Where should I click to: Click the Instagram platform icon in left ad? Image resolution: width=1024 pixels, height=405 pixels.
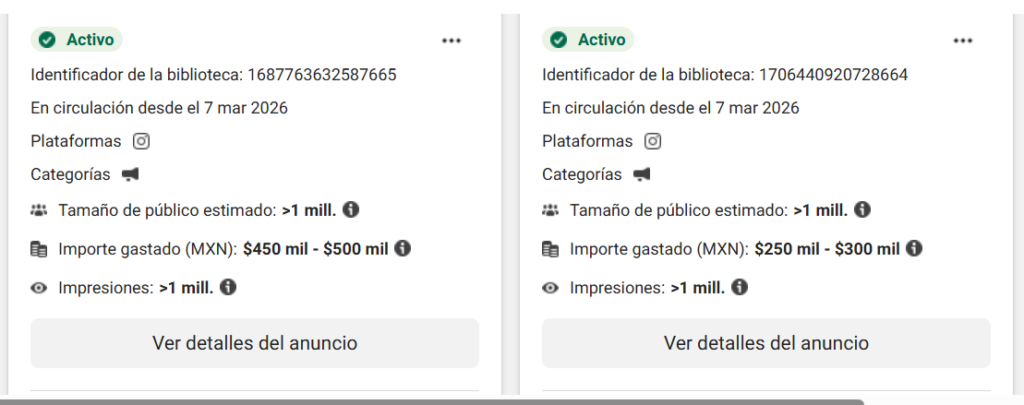142,141
